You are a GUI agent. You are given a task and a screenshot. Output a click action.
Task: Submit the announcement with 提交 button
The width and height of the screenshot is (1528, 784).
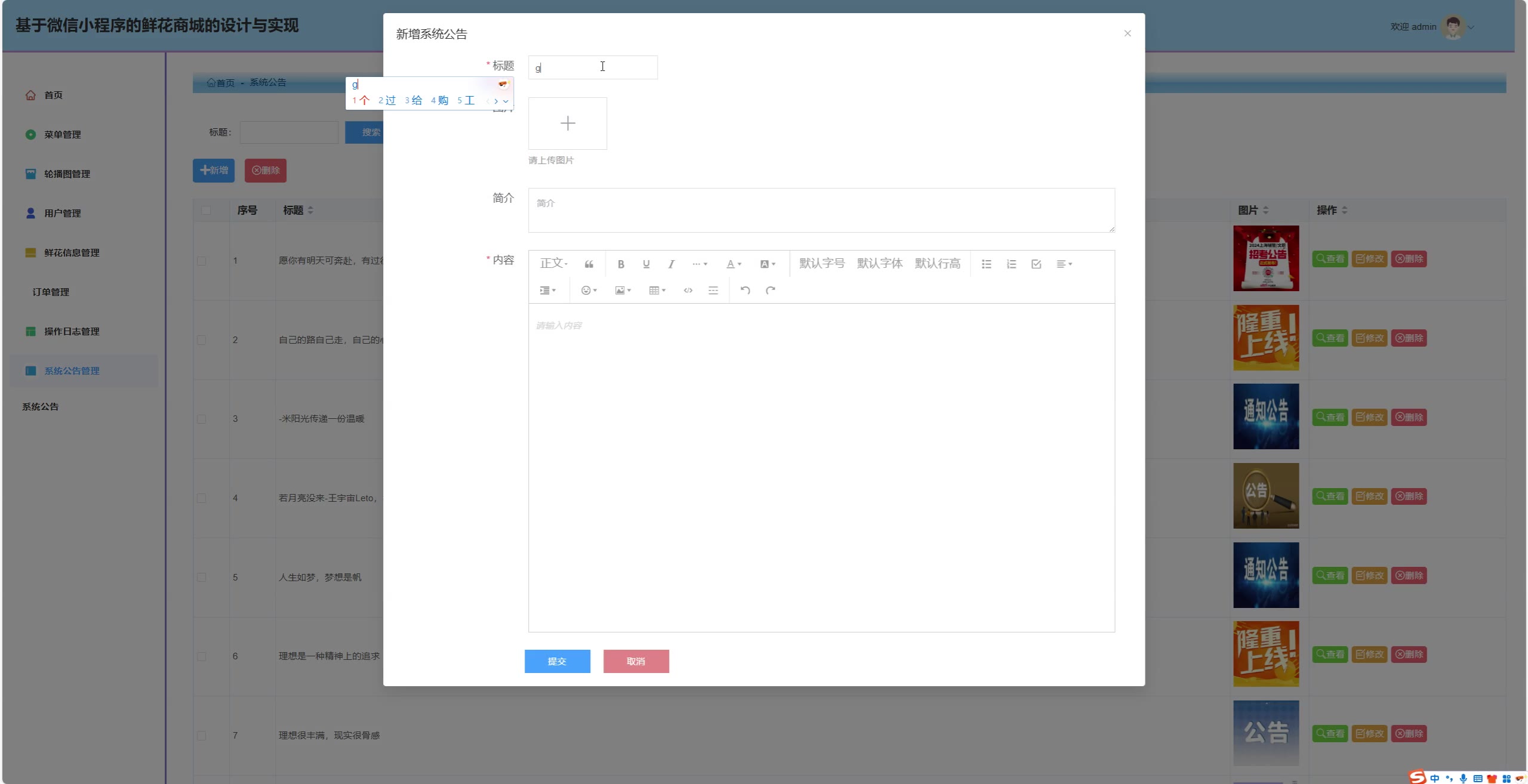coord(557,661)
